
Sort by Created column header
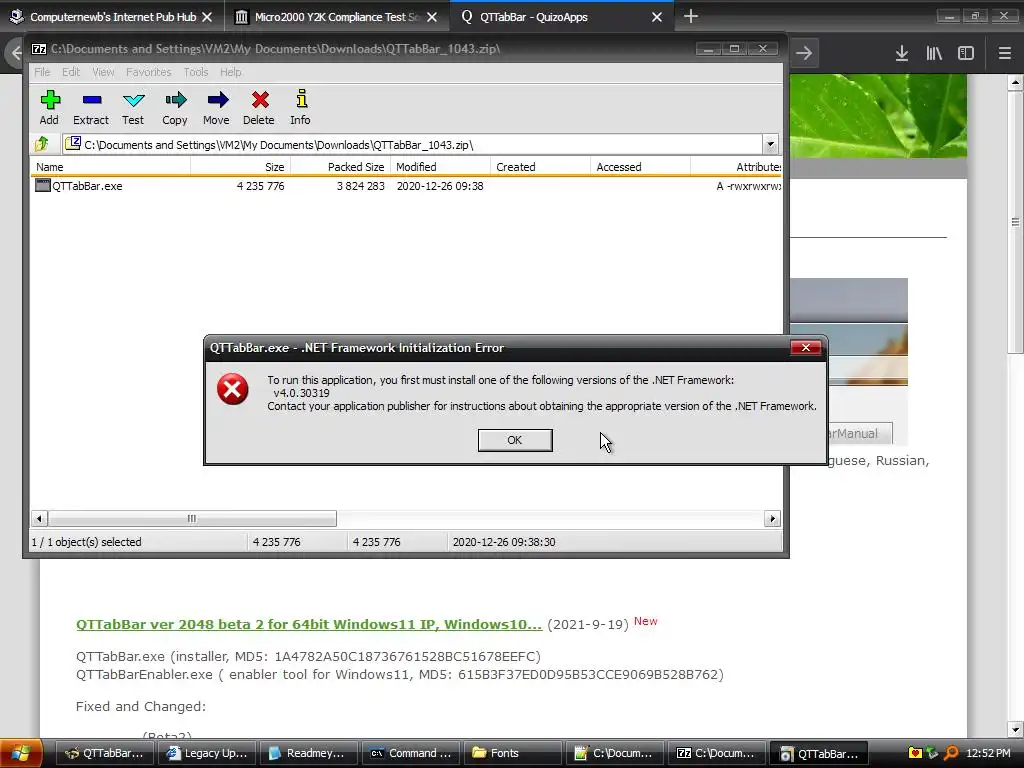pyautogui.click(x=540, y=167)
